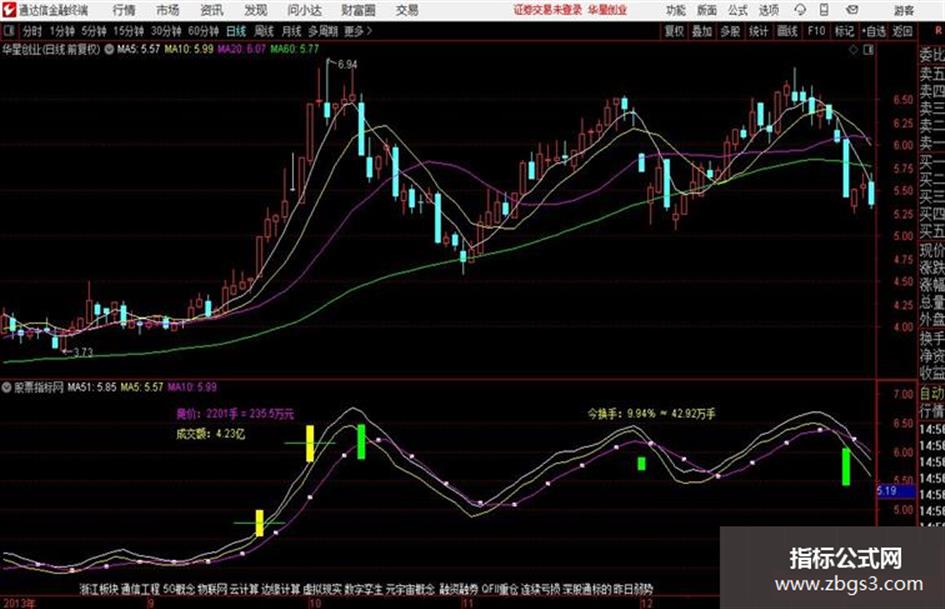Click the 股票指标网 indicator name
This screenshot has height=609, width=945.
(x=39, y=387)
